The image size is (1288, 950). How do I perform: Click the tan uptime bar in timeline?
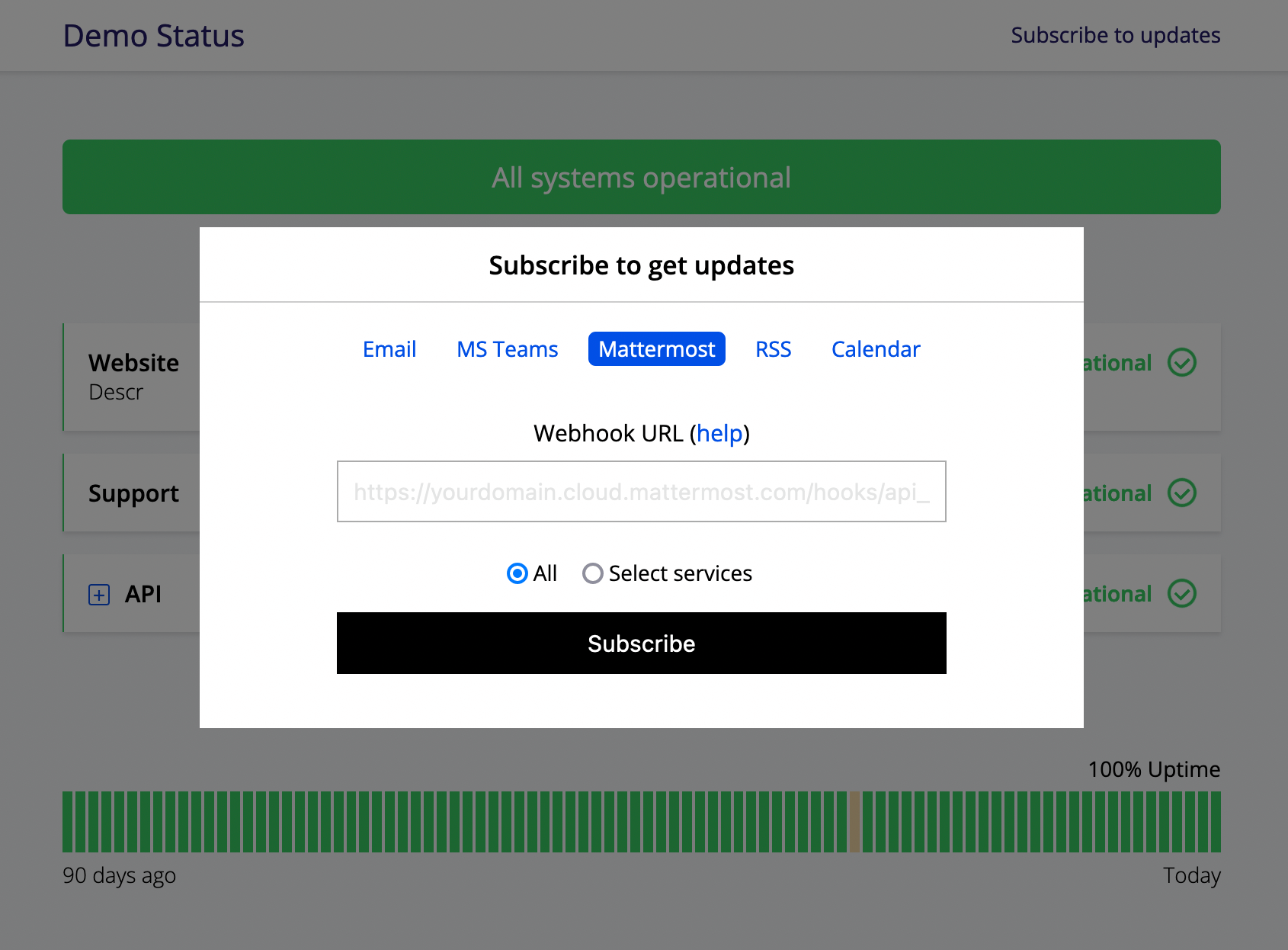(855, 822)
